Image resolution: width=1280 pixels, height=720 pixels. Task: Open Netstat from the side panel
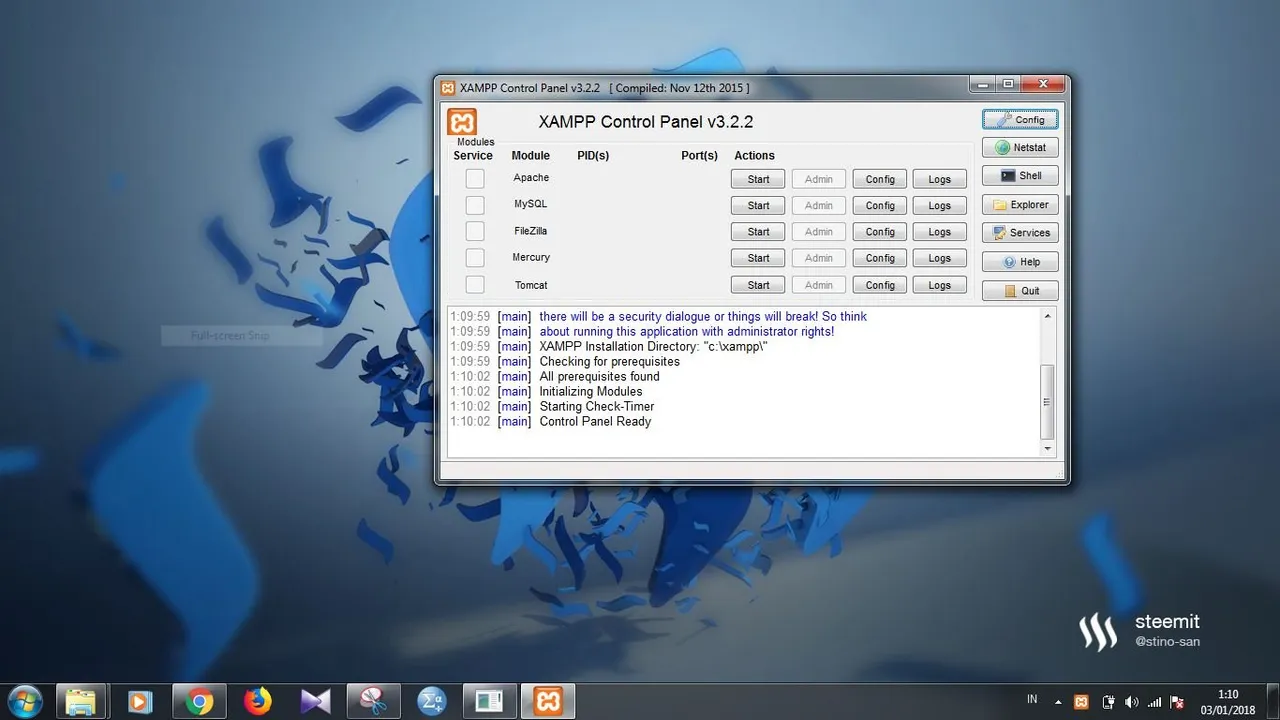coord(1020,147)
